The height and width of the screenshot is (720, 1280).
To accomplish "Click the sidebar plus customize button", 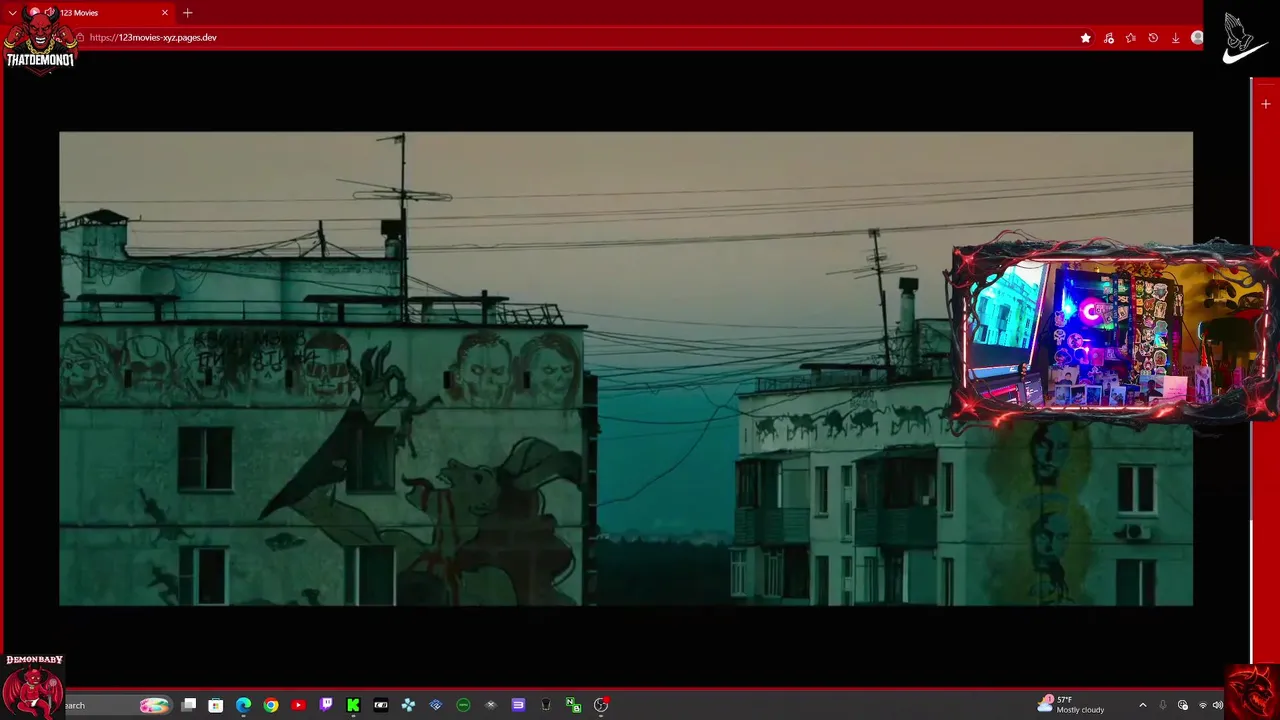I will click(1265, 104).
